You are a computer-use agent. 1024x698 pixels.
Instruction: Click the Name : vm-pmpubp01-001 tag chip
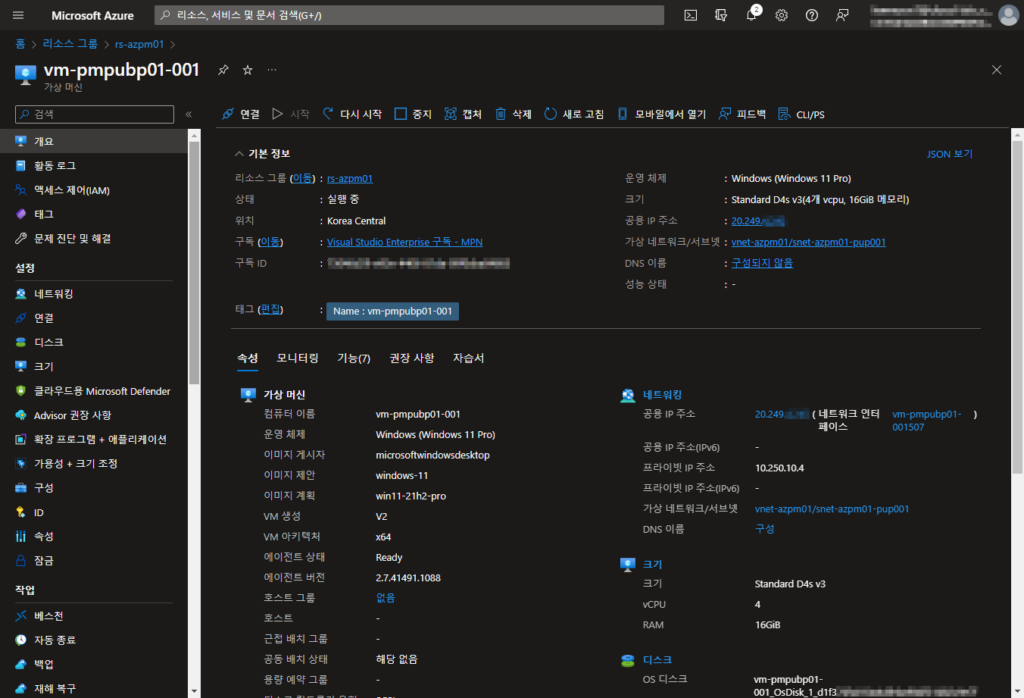point(392,311)
